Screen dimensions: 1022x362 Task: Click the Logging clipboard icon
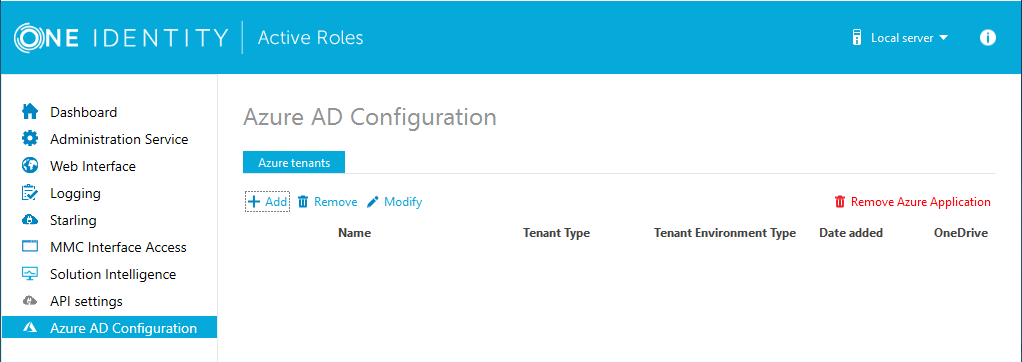click(30, 193)
